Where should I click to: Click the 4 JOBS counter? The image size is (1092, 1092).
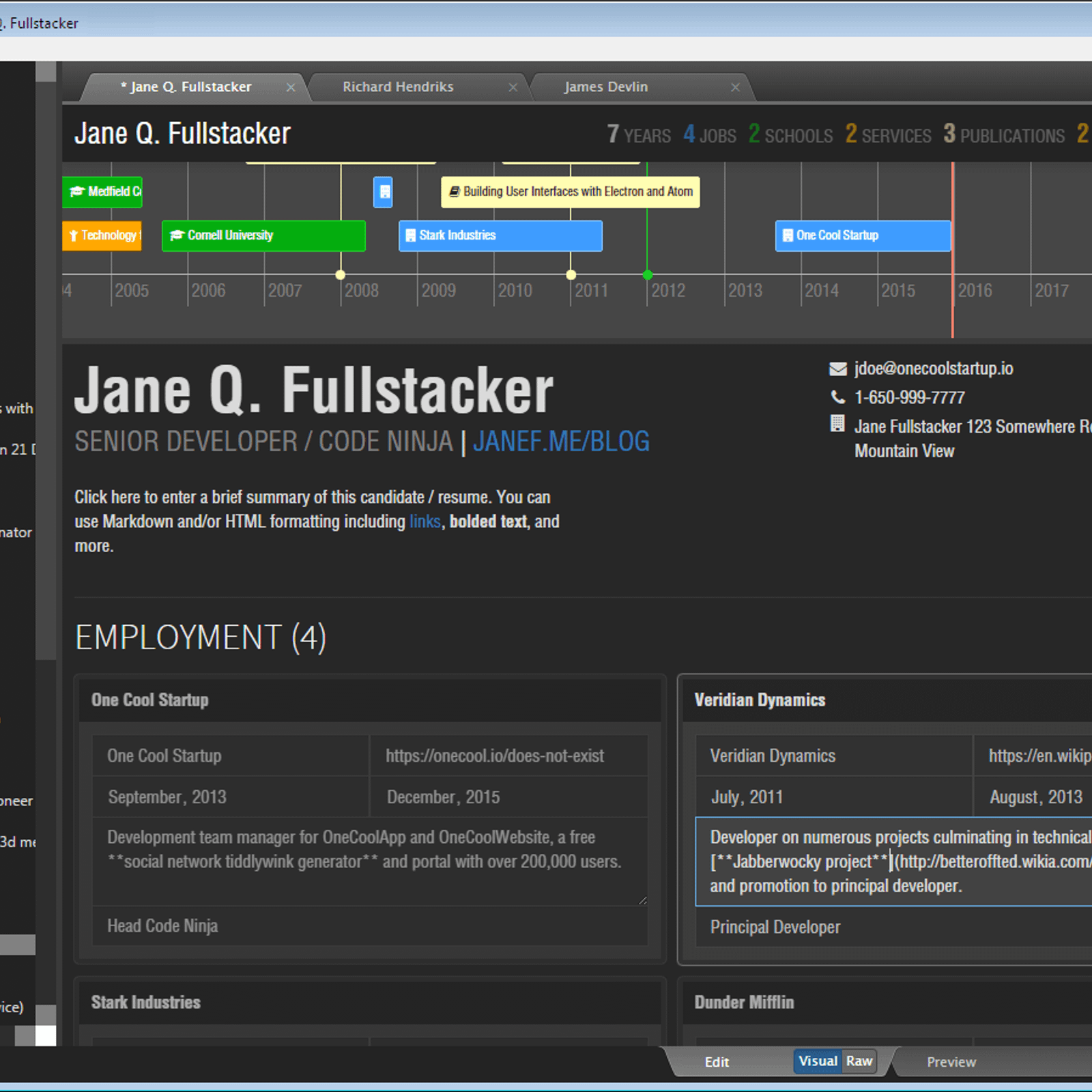click(x=710, y=134)
